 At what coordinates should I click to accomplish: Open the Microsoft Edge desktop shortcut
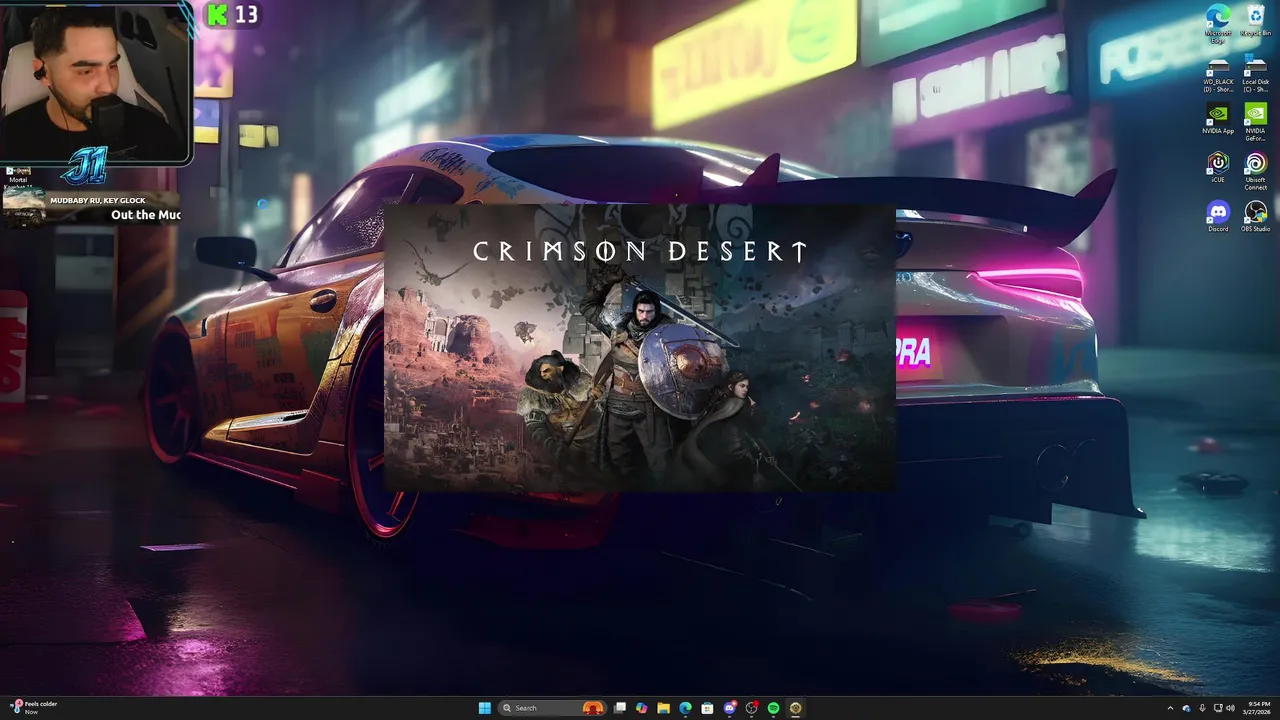point(1218,23)
